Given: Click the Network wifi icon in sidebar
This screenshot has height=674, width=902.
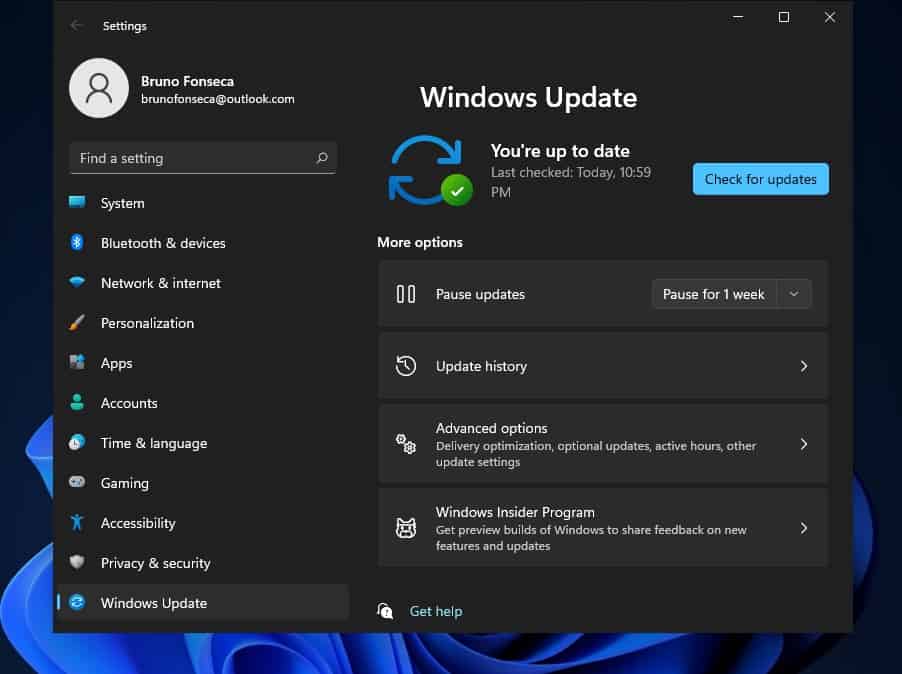Looking at the screenshot, I should click(77, 282).
